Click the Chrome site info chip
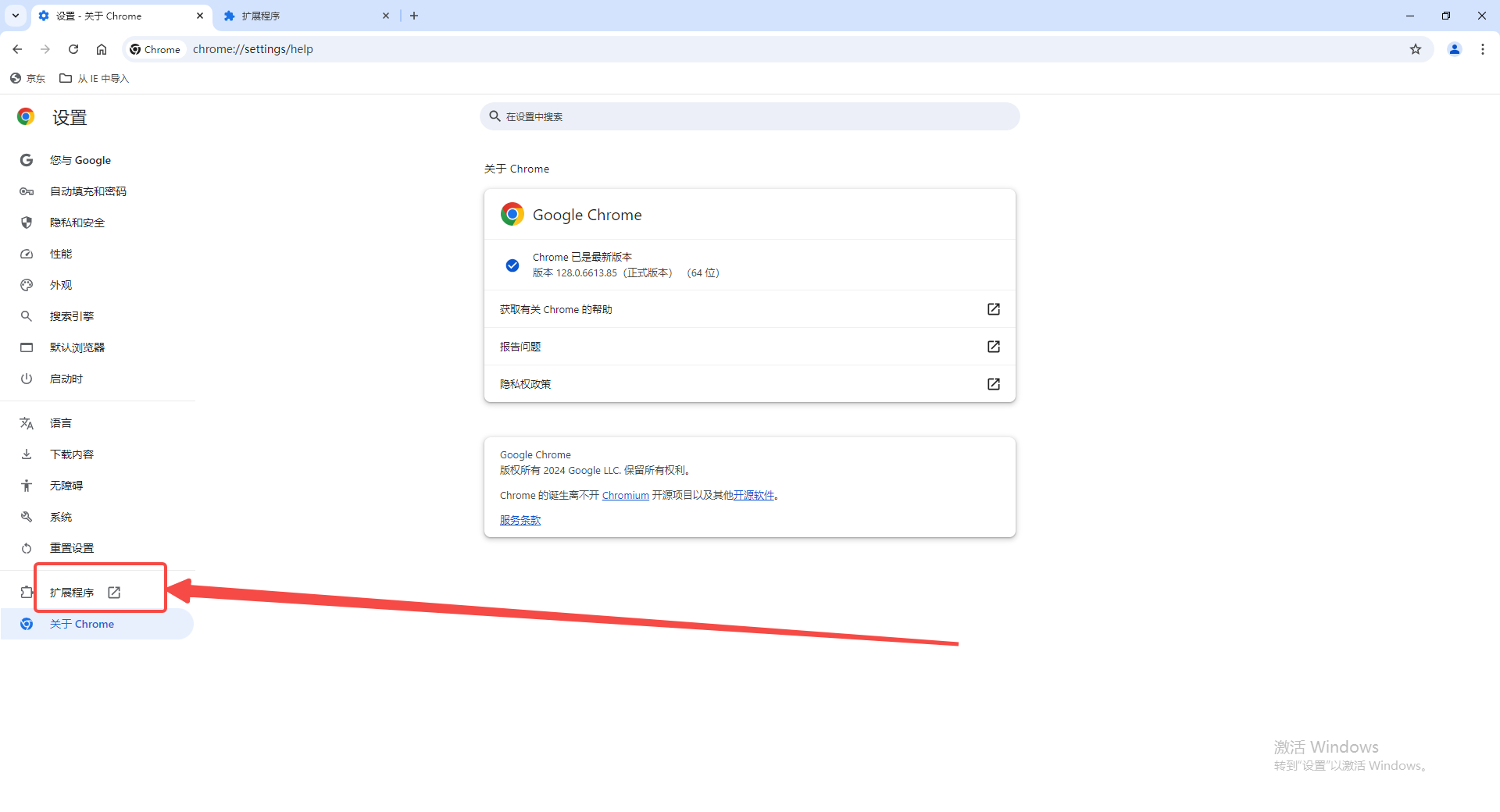 tap(155, 49)
